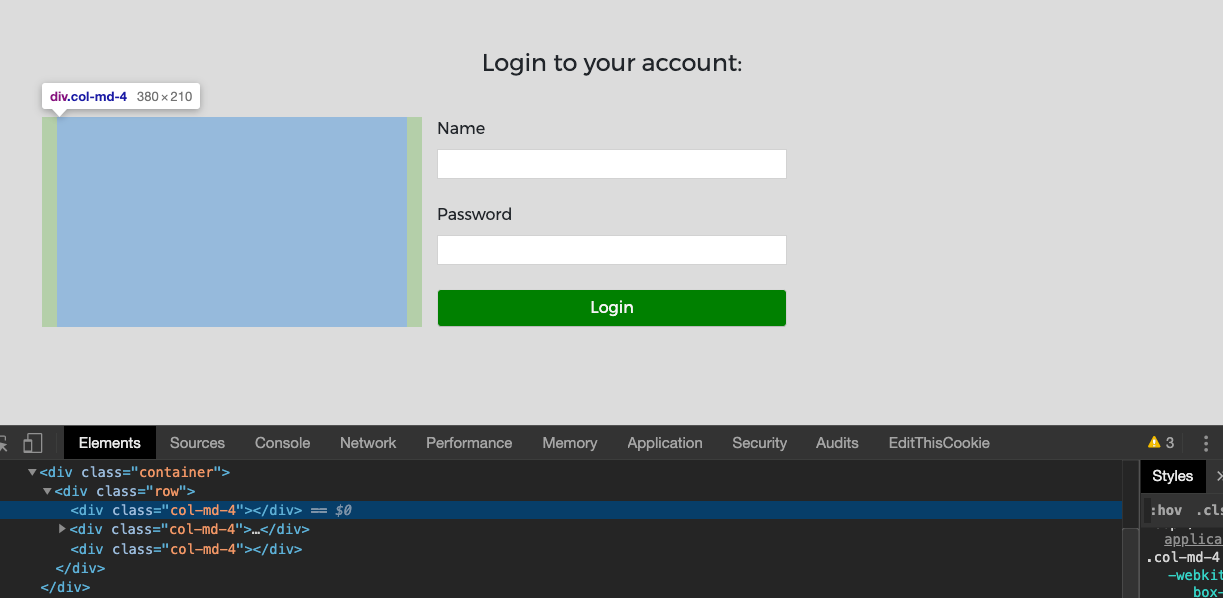Click the .col-md-4 selector in Styles
The width and height of the screenshot is (1223, 598).
point(1183,557)
